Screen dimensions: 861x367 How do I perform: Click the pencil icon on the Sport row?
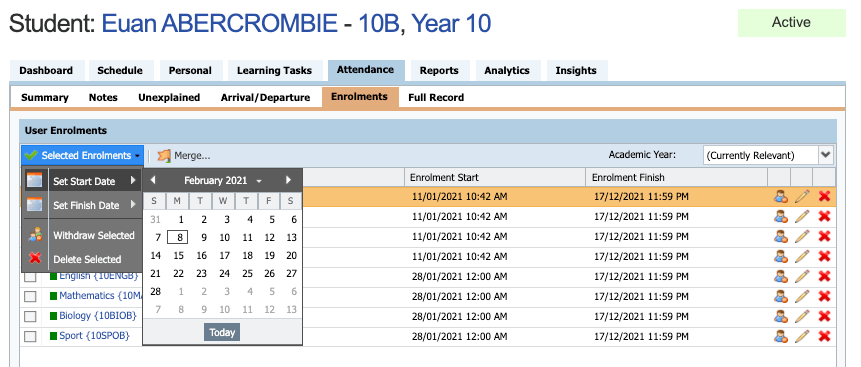pyautogui.click(x=802, y=336)
